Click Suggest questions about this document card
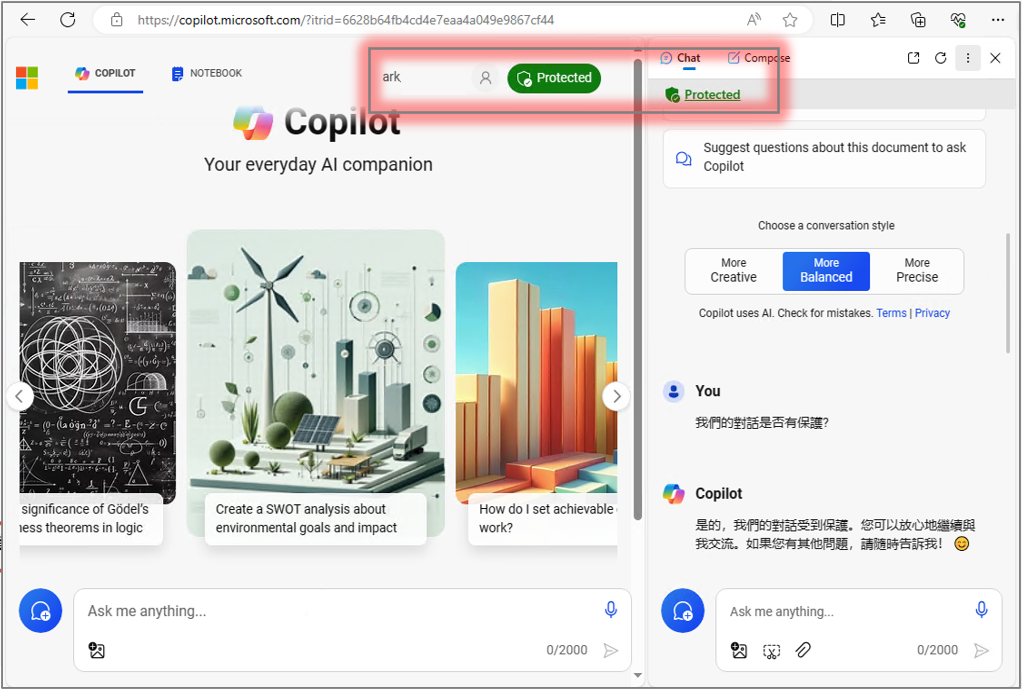The width and height of the screenshot is (1022, 689). (x=824, y=157)
